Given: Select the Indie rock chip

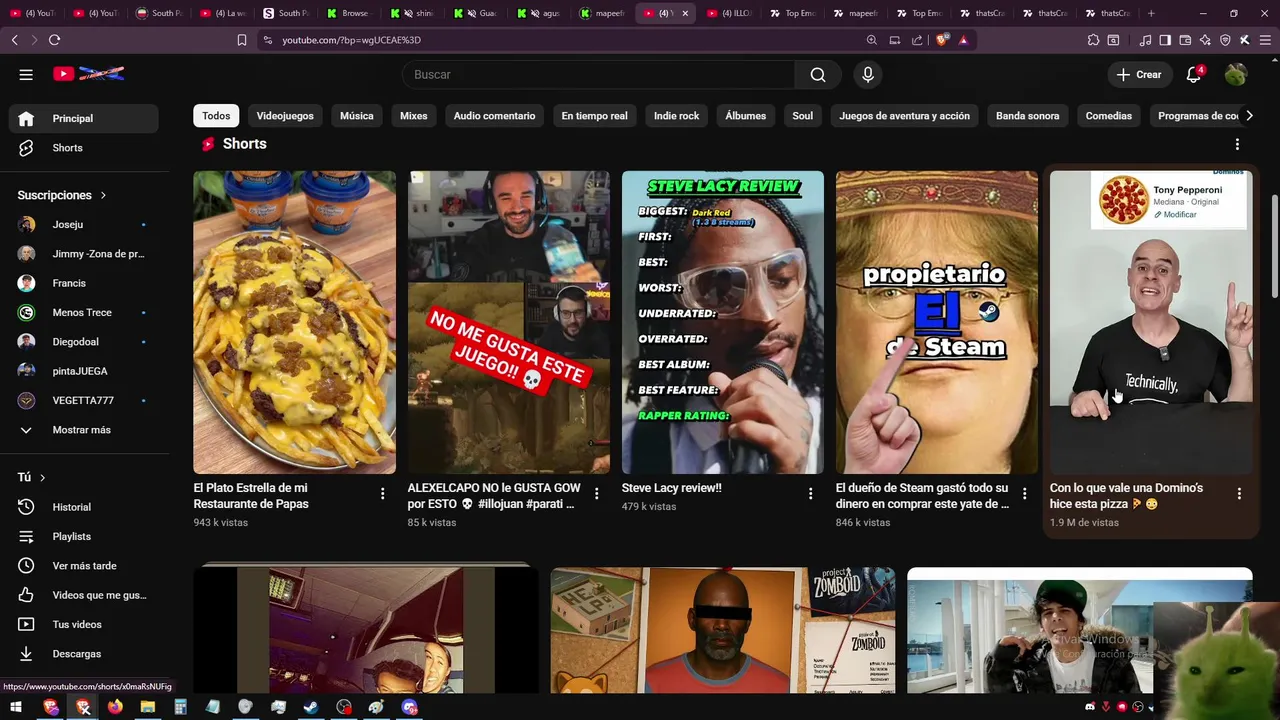Looking at the screenshot, I should pyautogui.click(x=677, y=116).
